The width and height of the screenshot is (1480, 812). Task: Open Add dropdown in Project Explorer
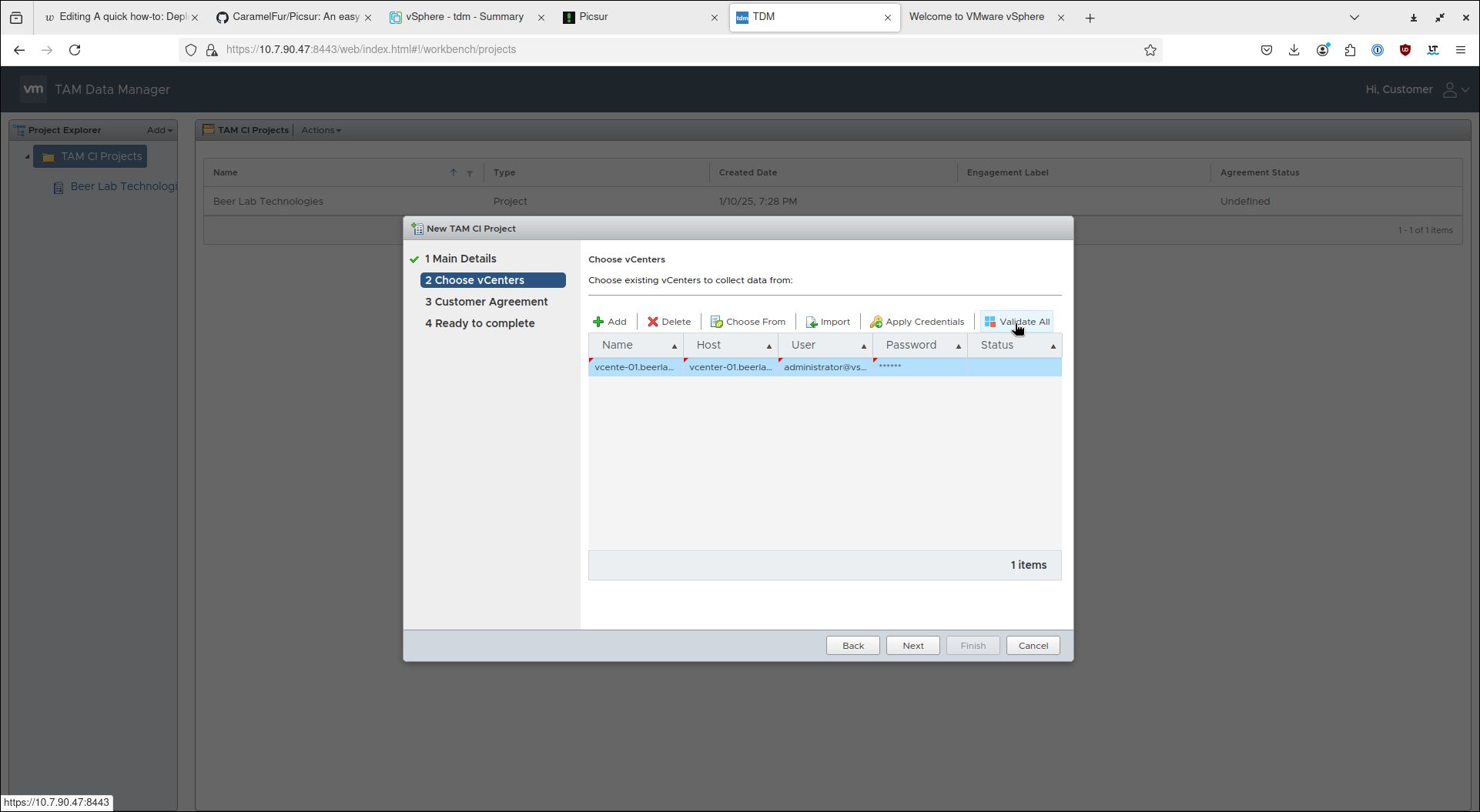pos(159,130)
